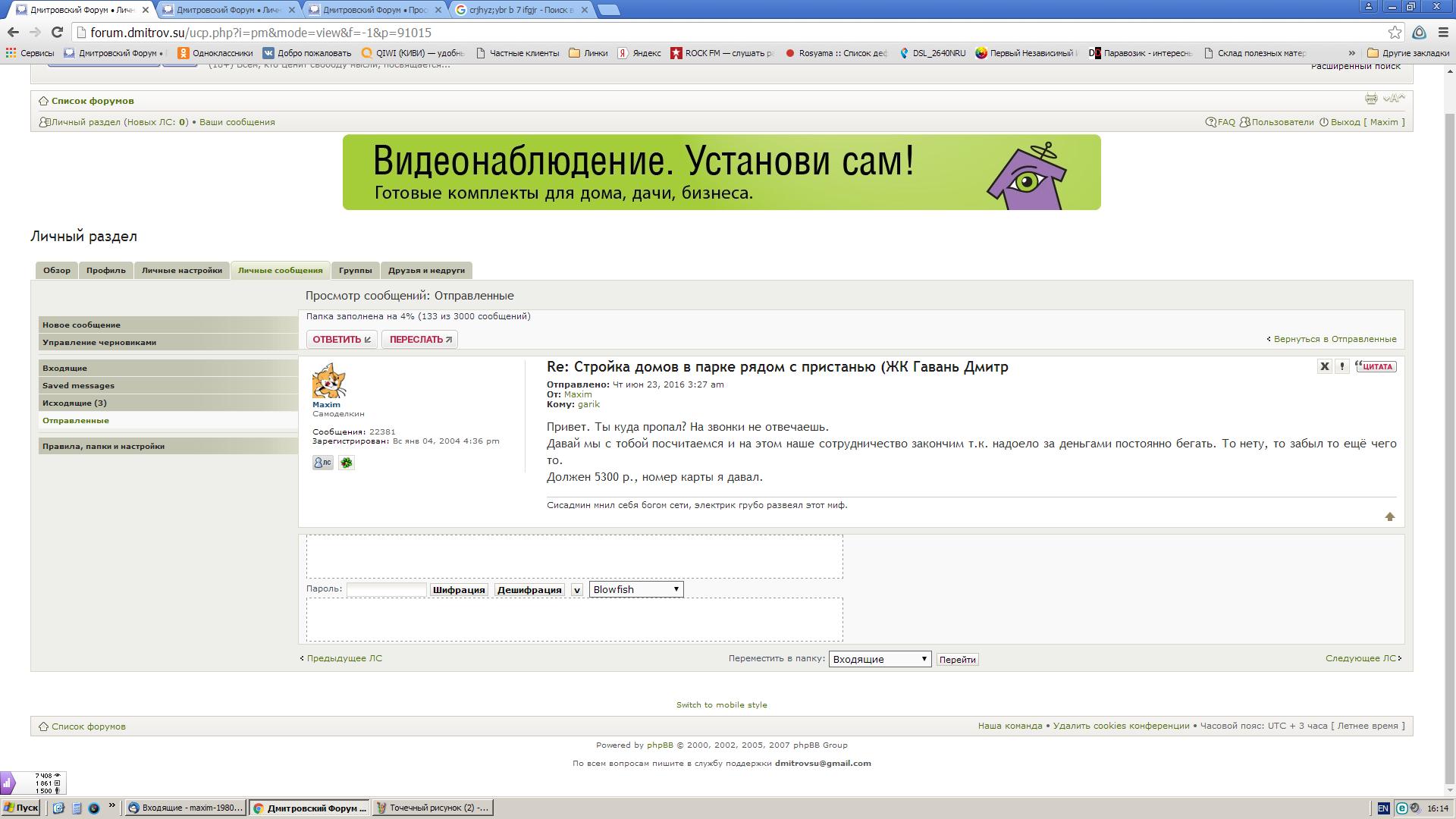The height and width of the screenshot is (819, 1456).
Task: Expand hidden bookmarks chevron in bookmark bar
Action: [1351, 53]
